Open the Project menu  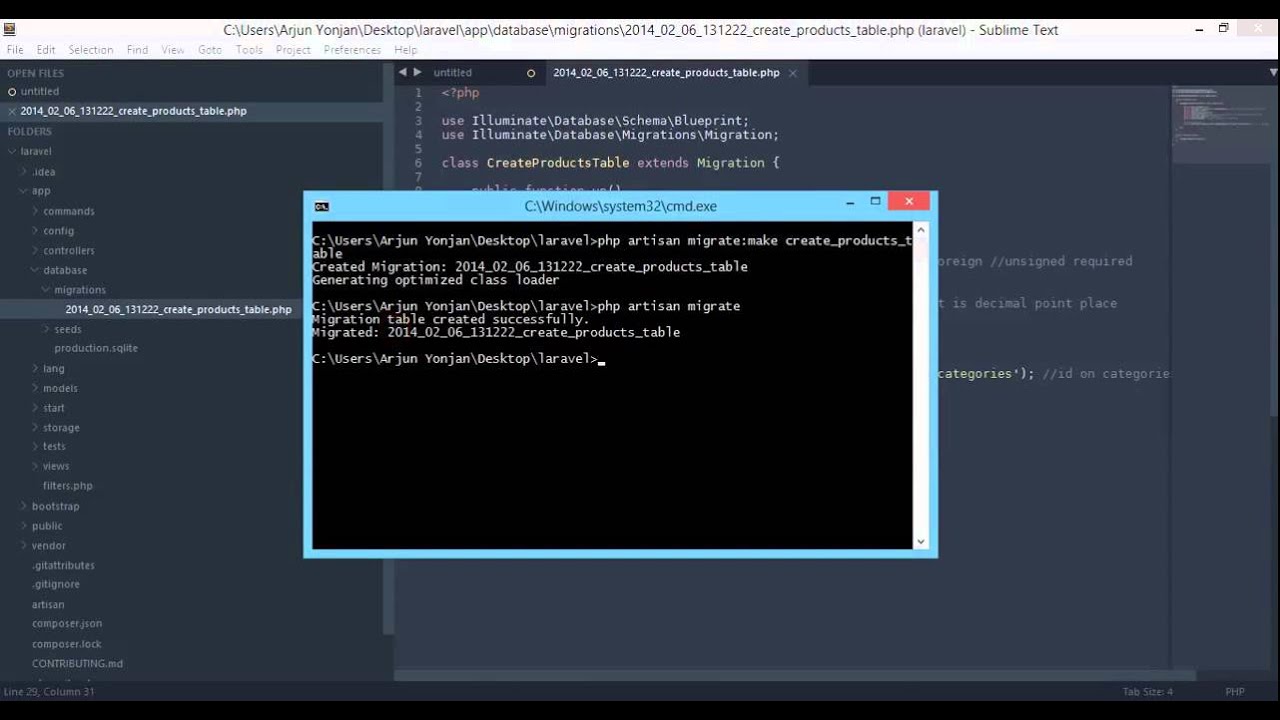pyautogui.click(x=293, y=49)
